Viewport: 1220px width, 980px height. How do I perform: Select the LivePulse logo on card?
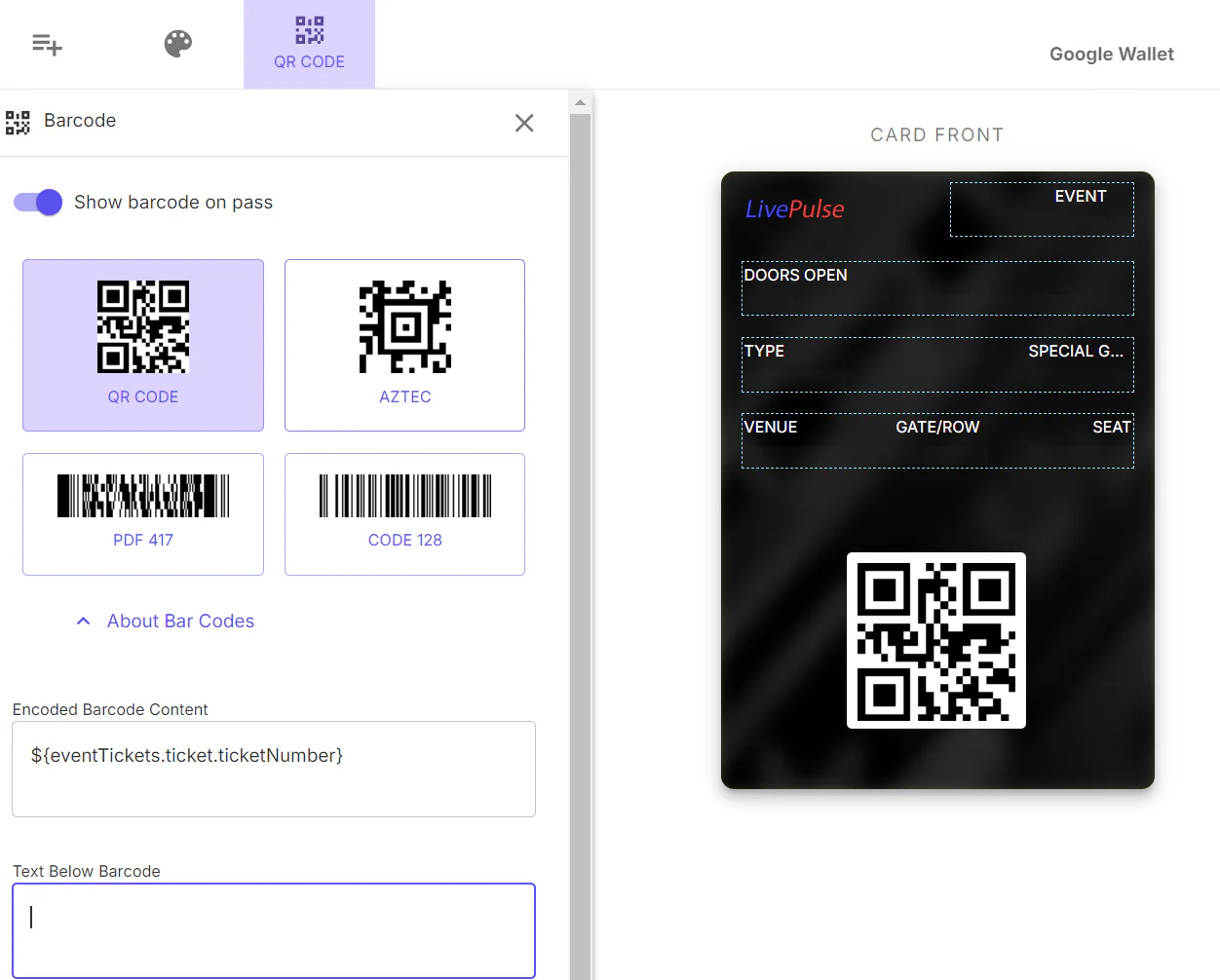click(x=794, y=208)
